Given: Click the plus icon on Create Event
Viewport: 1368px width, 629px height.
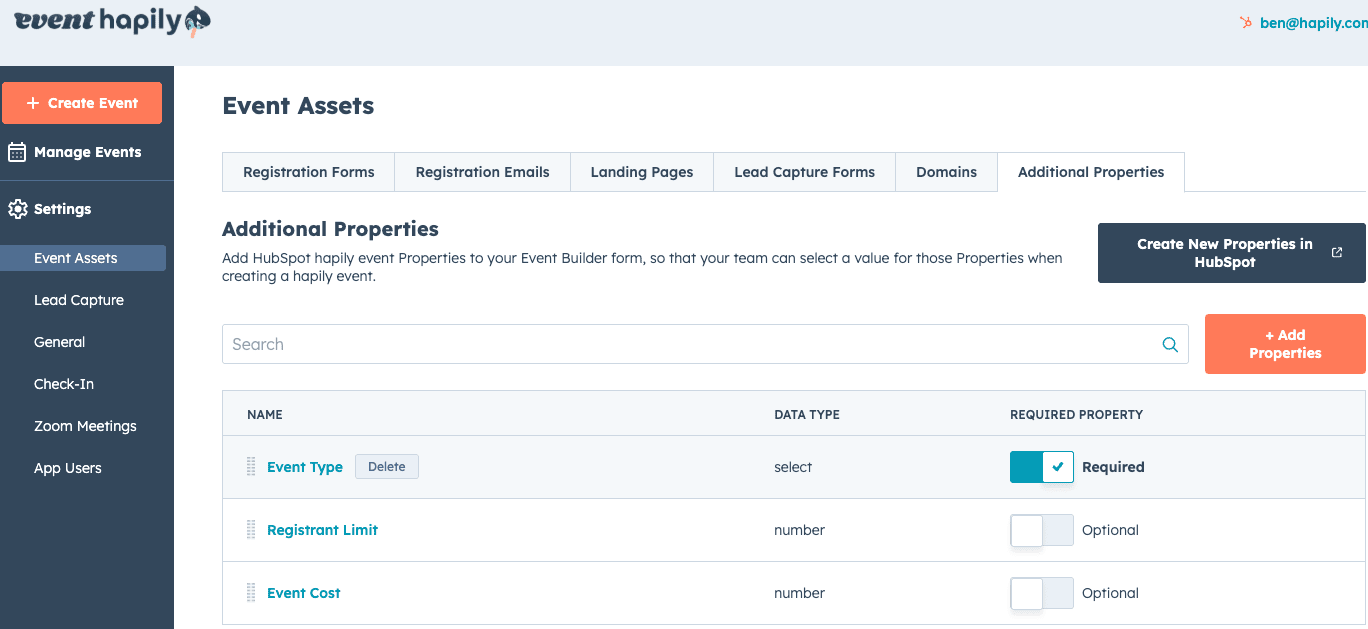Looking at the screenshot, I should point(34,102).
